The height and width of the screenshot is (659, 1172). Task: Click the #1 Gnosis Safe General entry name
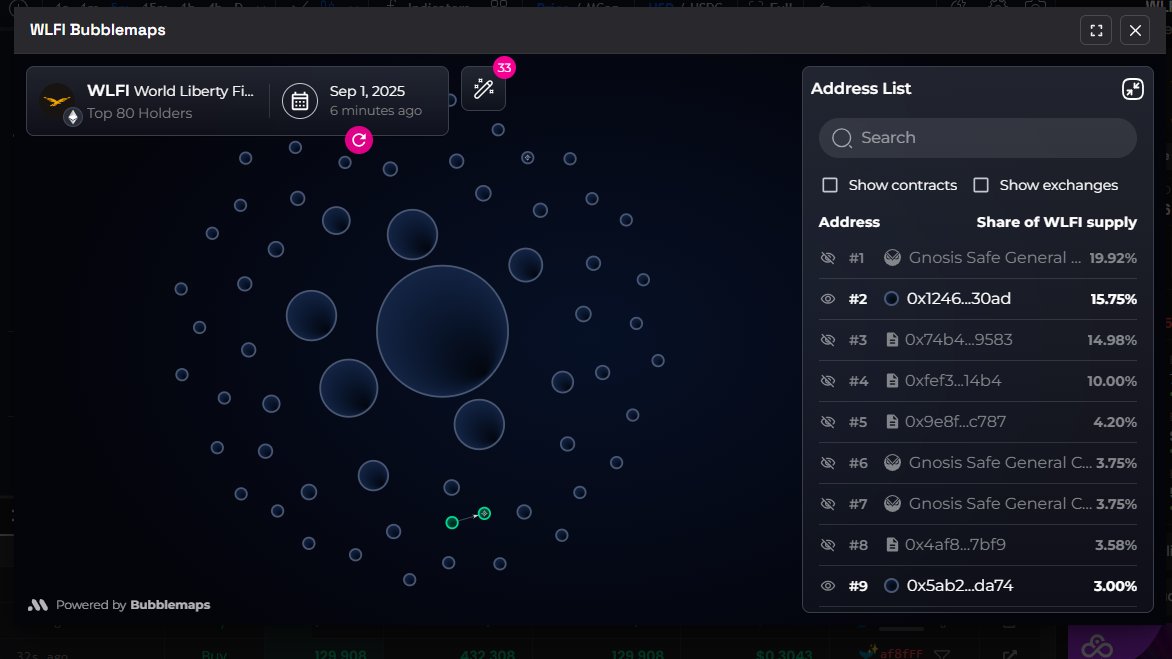(x=995, y=258)
